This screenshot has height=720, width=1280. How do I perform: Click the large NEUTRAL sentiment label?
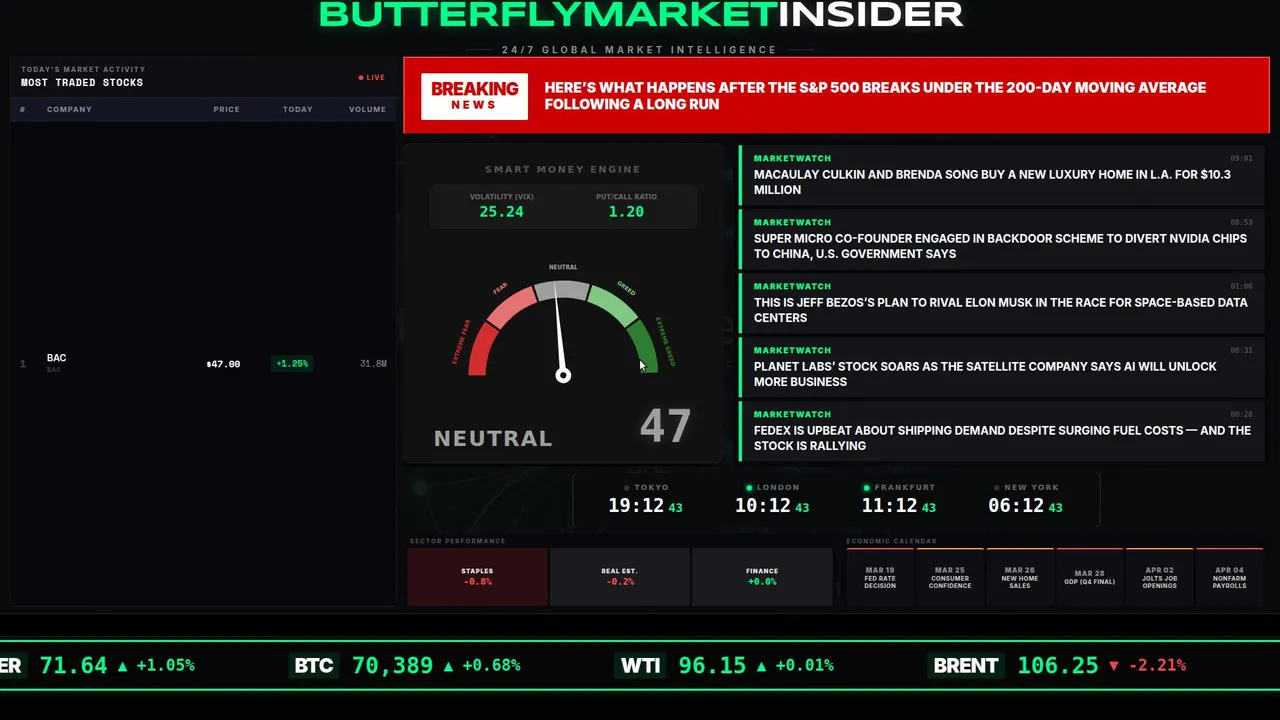pyautogui.click(x=493, y=438)
